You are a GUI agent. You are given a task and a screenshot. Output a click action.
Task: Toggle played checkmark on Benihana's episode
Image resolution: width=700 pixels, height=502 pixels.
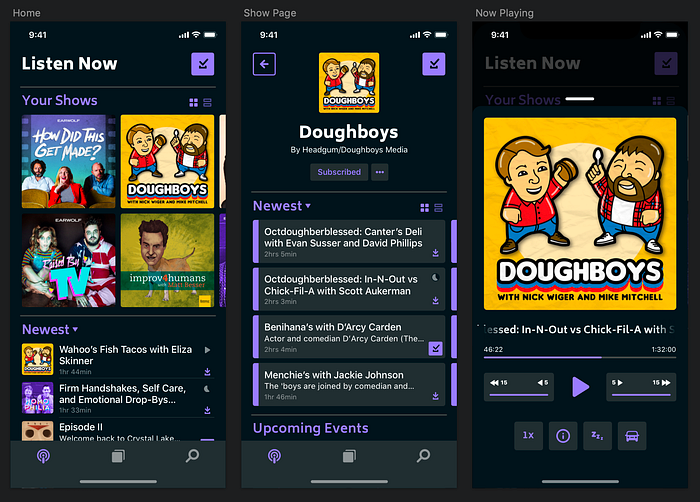436,348
